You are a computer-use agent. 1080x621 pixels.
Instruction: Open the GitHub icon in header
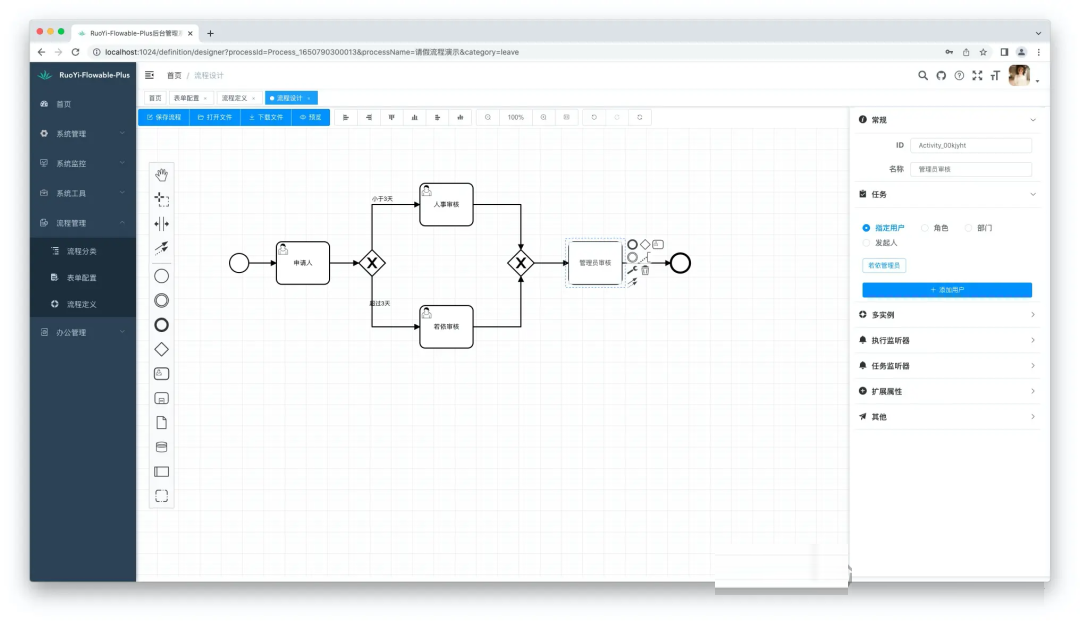pos(941,75)
